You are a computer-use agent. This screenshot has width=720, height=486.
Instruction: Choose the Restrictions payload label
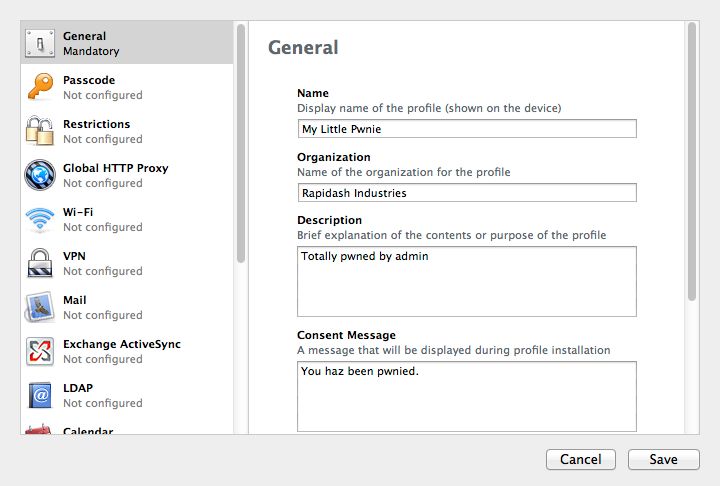96,124
